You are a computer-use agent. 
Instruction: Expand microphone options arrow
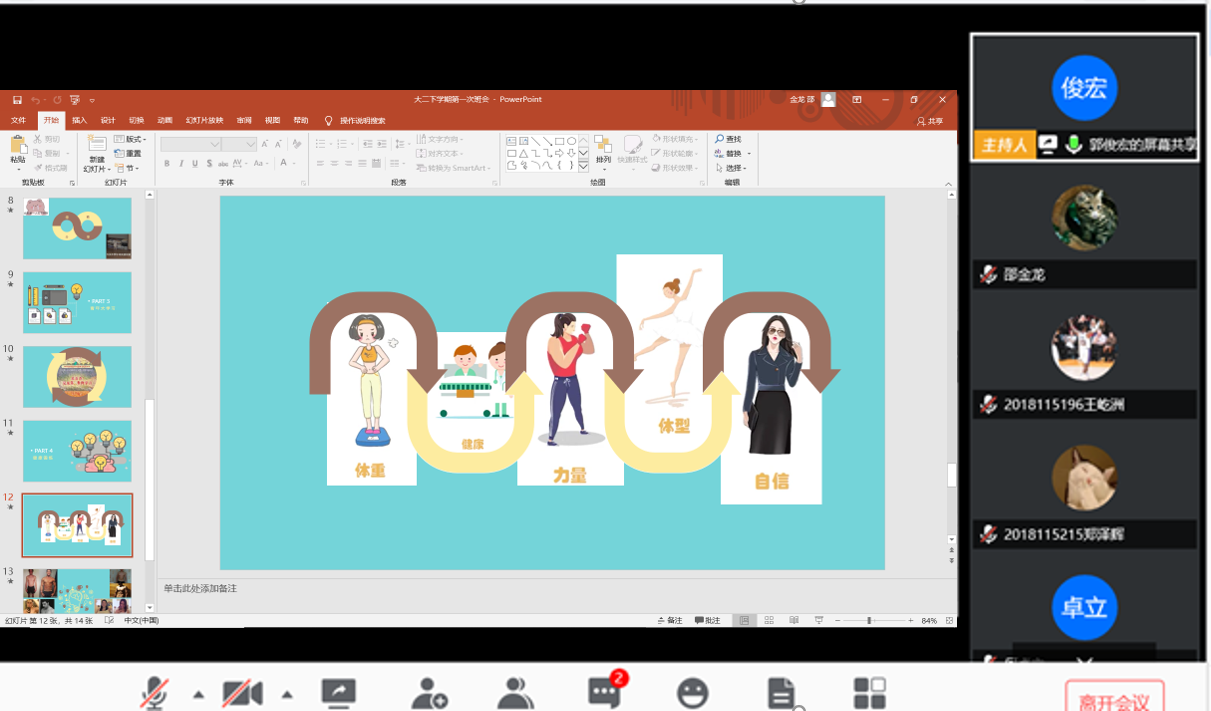tap(198, 694)
